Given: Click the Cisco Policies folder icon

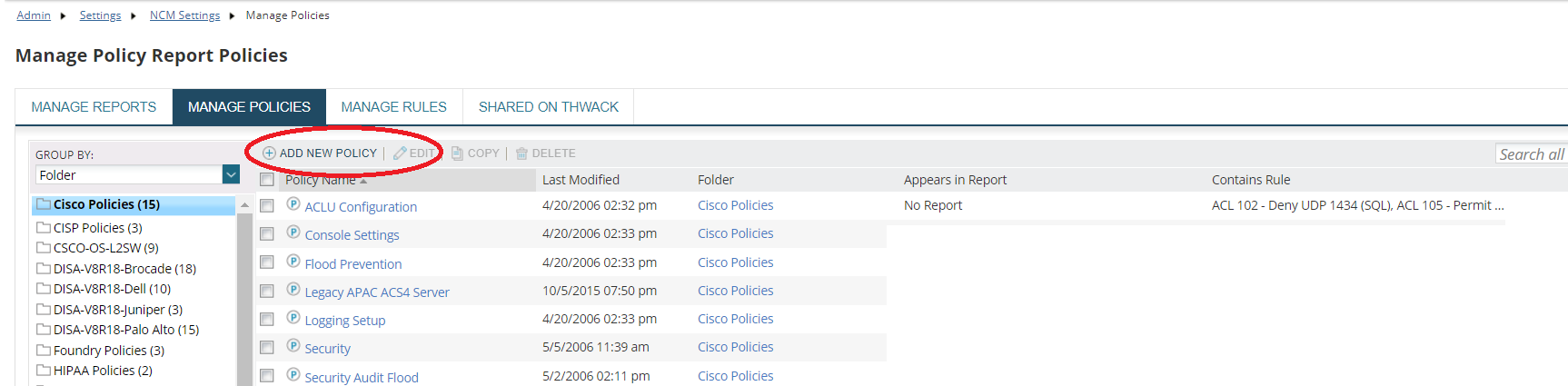Looking at the screenshot, I should tap(43, 204).
